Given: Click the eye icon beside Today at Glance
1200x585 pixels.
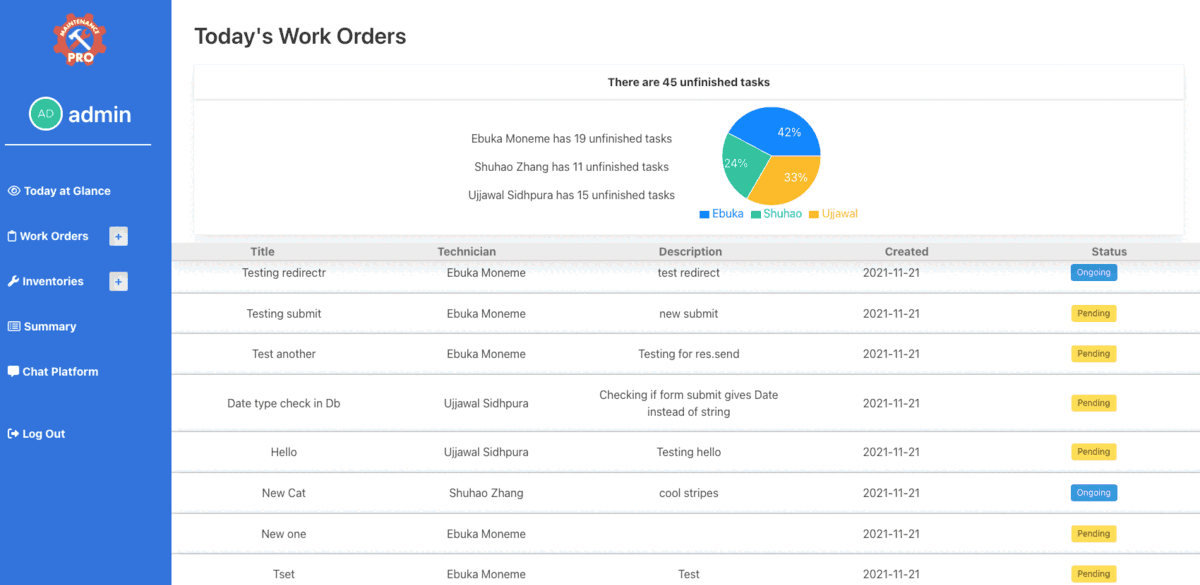Looking at the screenshot, I should [14, 191].
